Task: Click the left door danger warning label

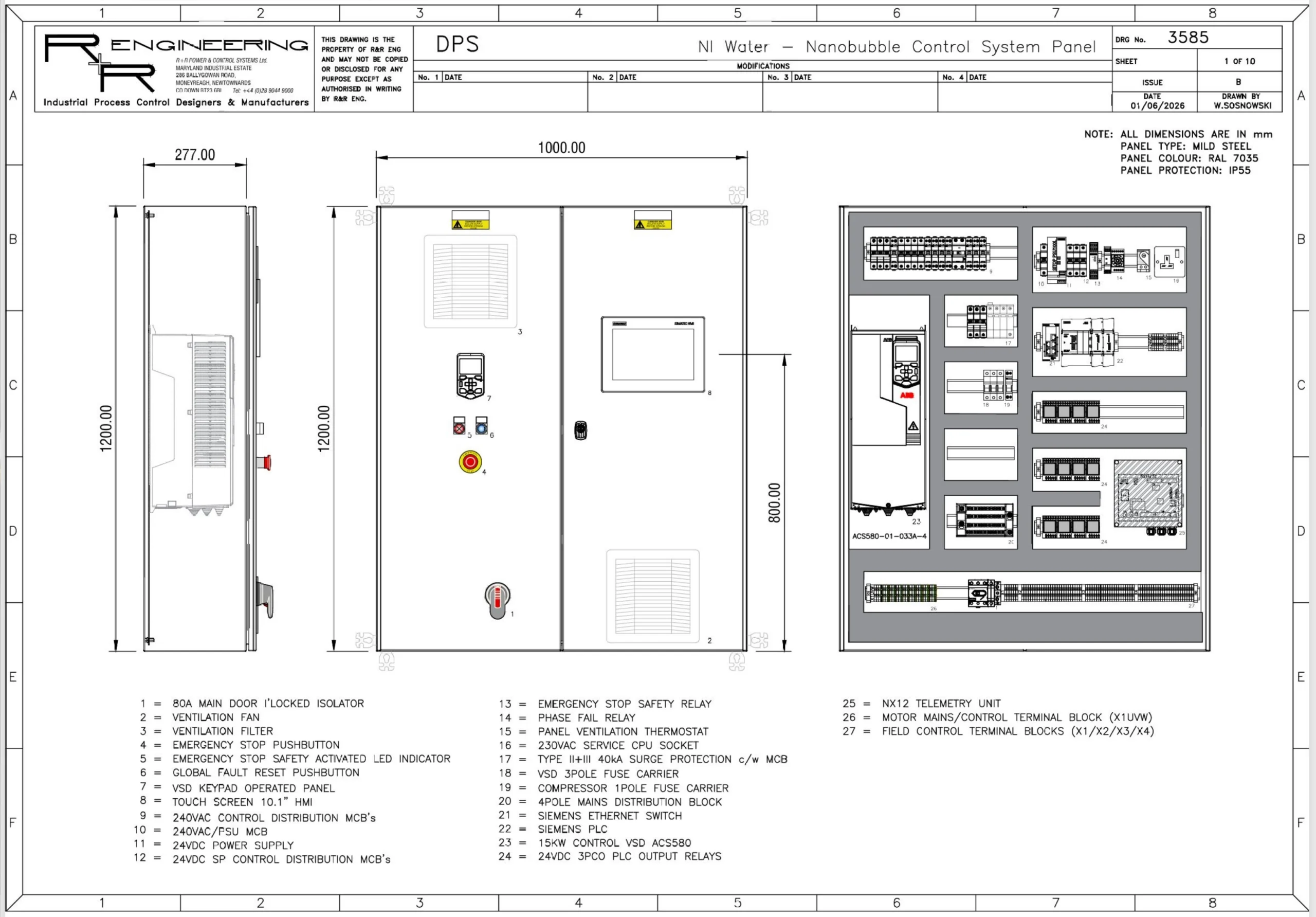Action: click(x=470, y=220)
